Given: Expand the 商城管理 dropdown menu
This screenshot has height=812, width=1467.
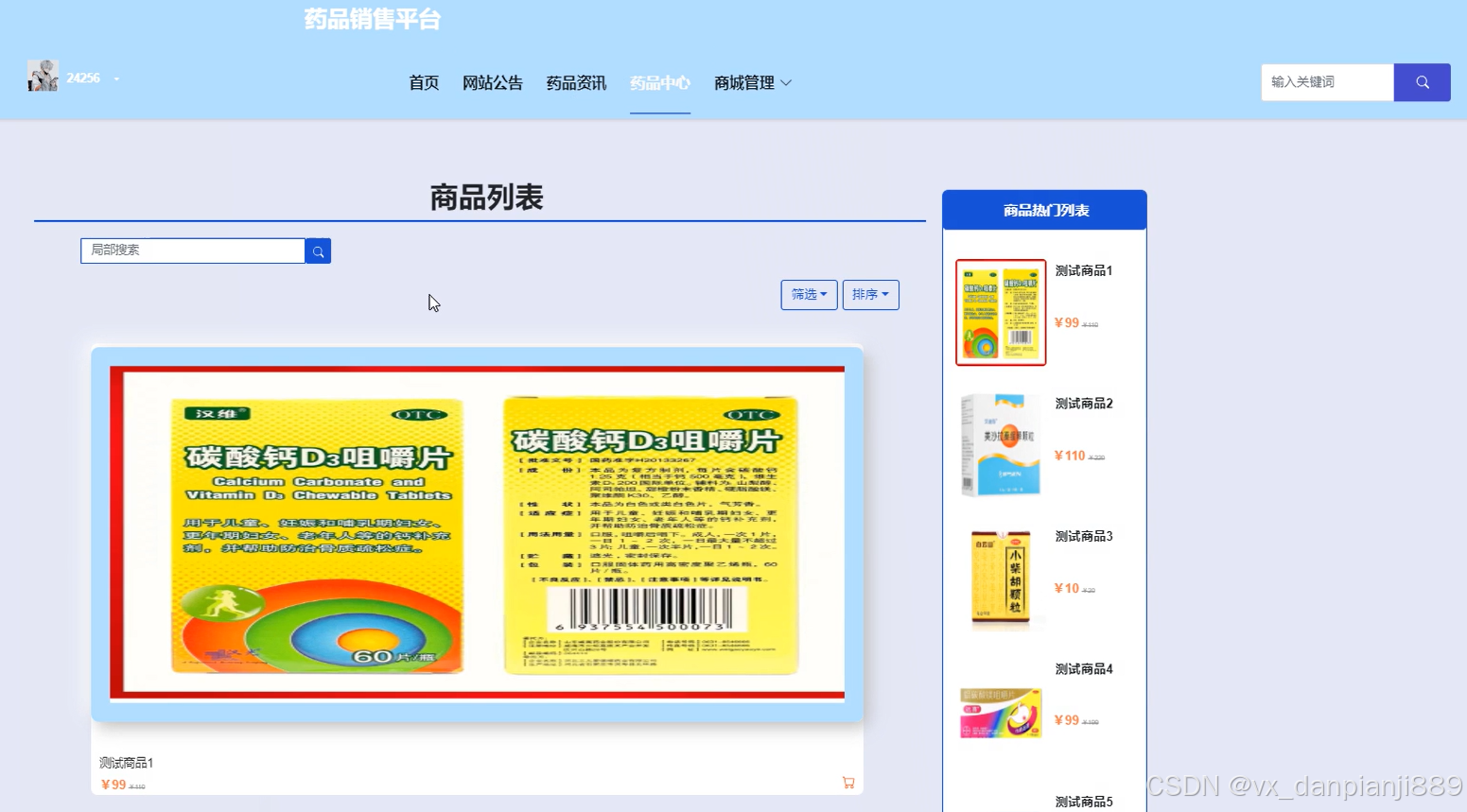Looking at the screenshot, I should coord(753,83).
